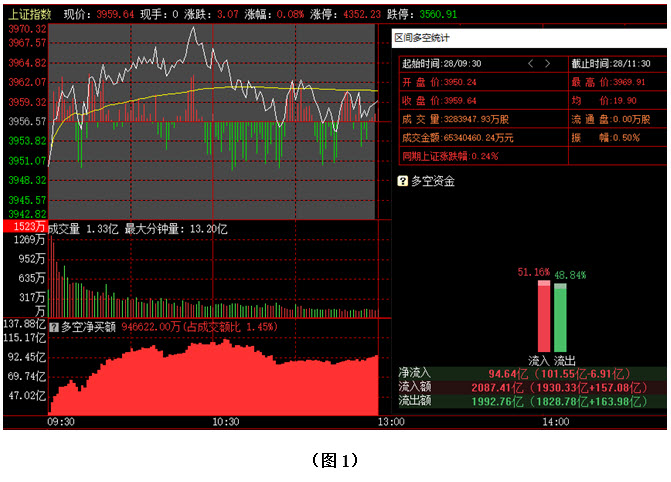Click the 3942.82 price axis label
671x482 pixels.
pyautogui.click(x=27, y=214)
